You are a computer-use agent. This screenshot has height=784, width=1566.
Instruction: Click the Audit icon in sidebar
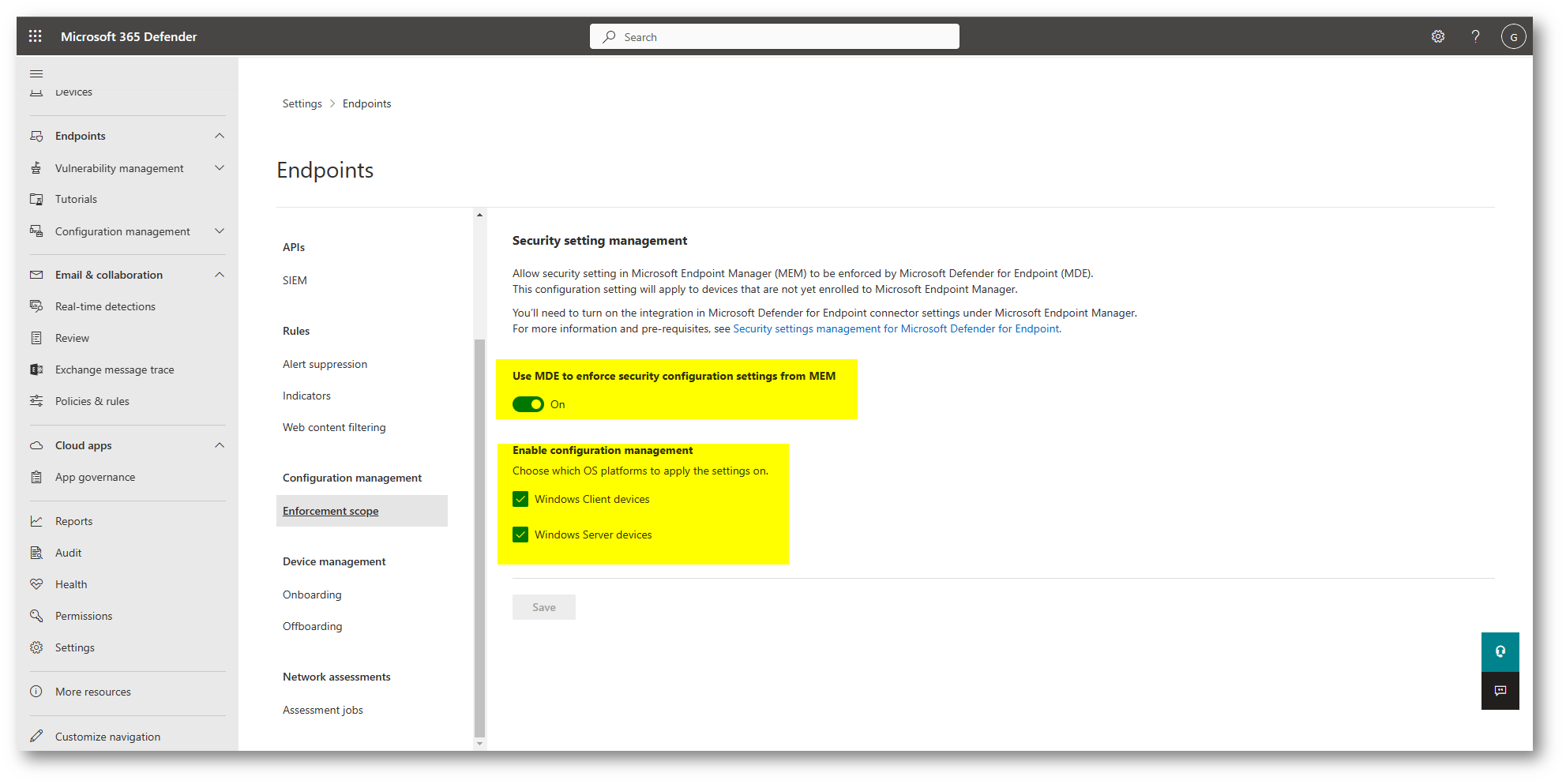coord(36,553)
